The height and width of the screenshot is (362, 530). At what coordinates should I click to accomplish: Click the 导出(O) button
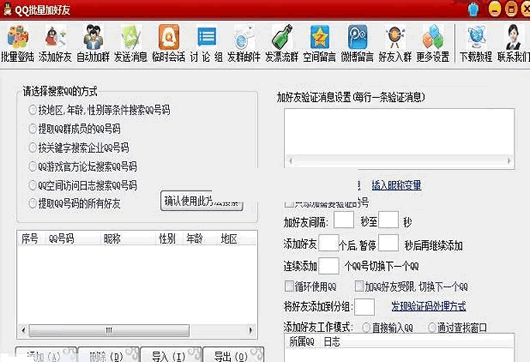pyautogui.click(x=233, y=355)
